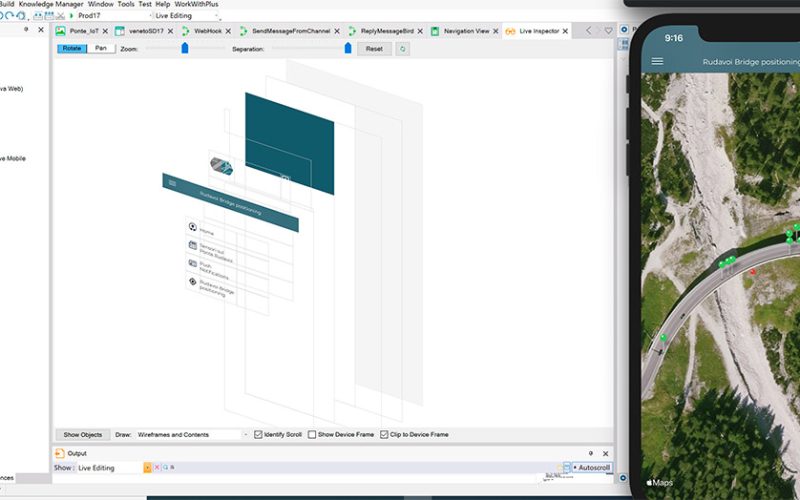Click the Ponte_IoT image tab icon
Viewport: 800px width, 500px height.
click(60, 31)
